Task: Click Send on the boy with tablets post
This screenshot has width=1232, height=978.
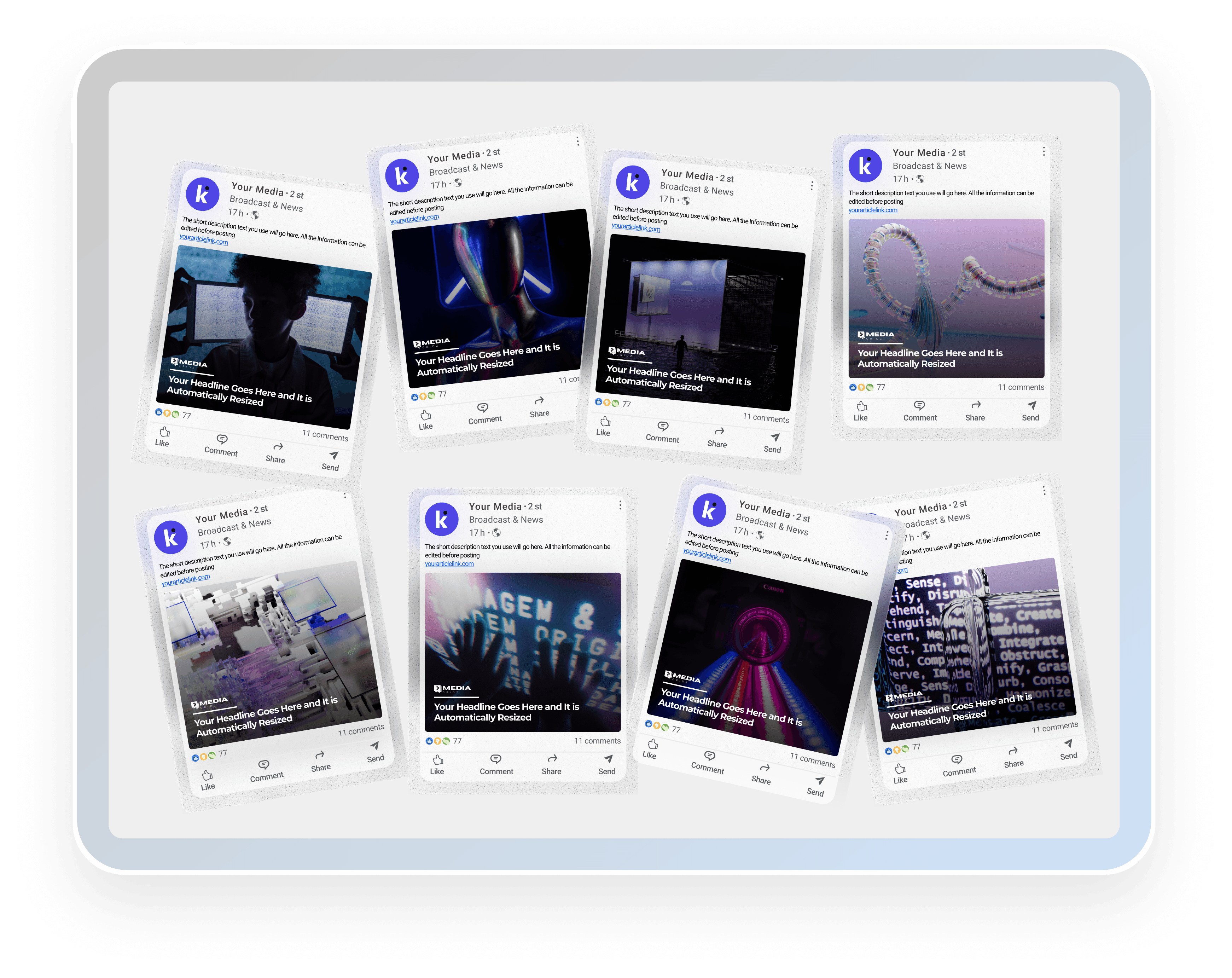Action: point(331,461)
